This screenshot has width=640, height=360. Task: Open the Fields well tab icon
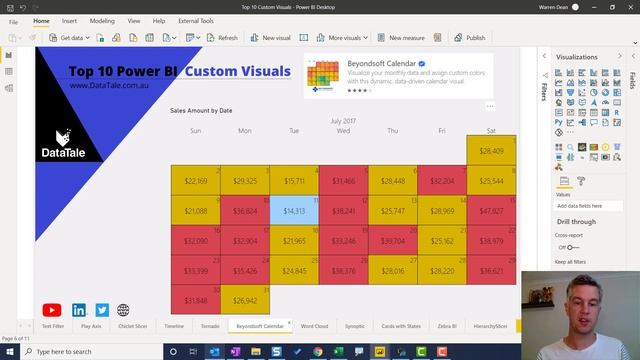click(564, 181)
